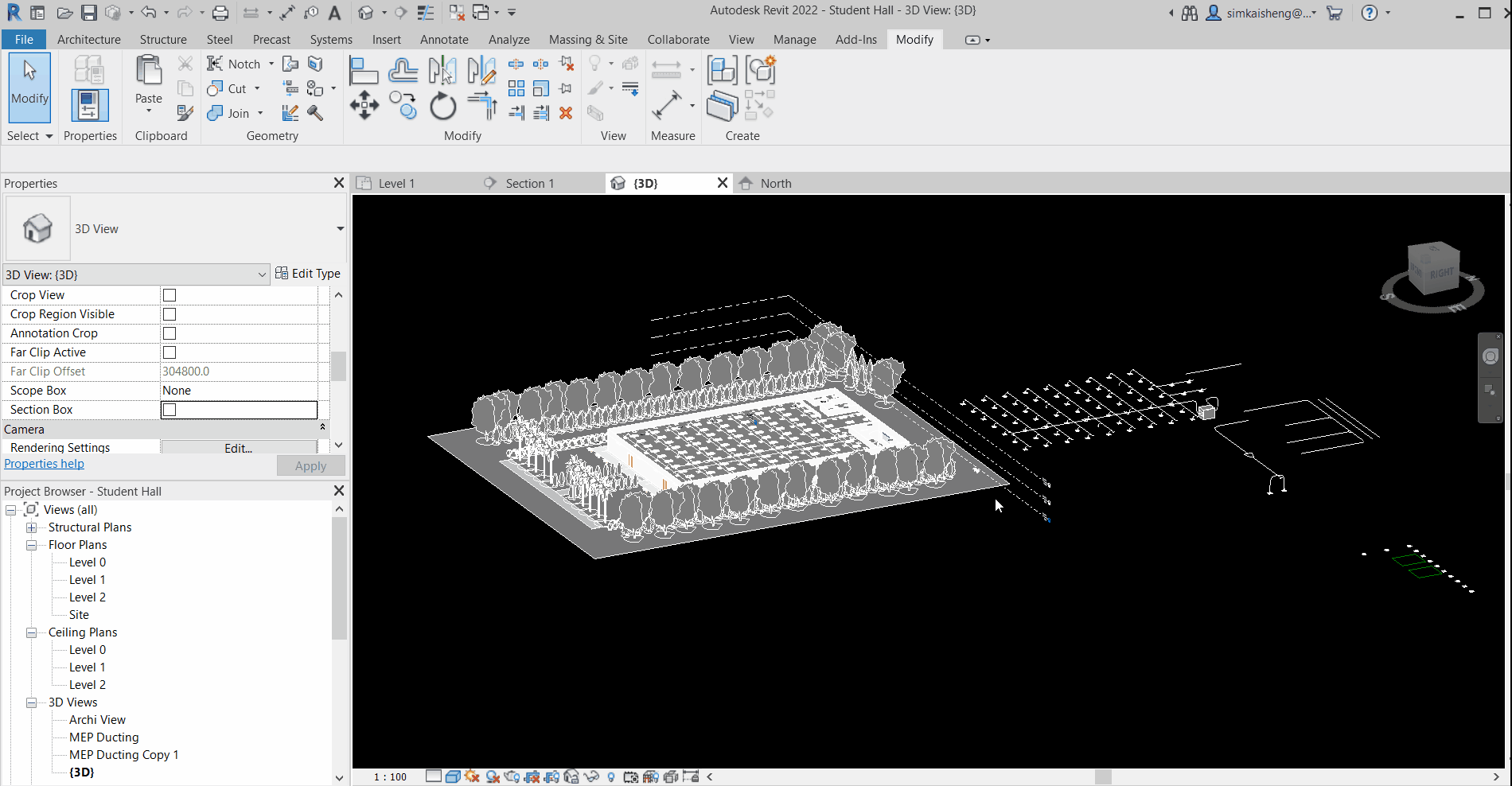Open the Join dropdown arrow
This screenshot has height=786, width=1512.
[x=260, y=113]
